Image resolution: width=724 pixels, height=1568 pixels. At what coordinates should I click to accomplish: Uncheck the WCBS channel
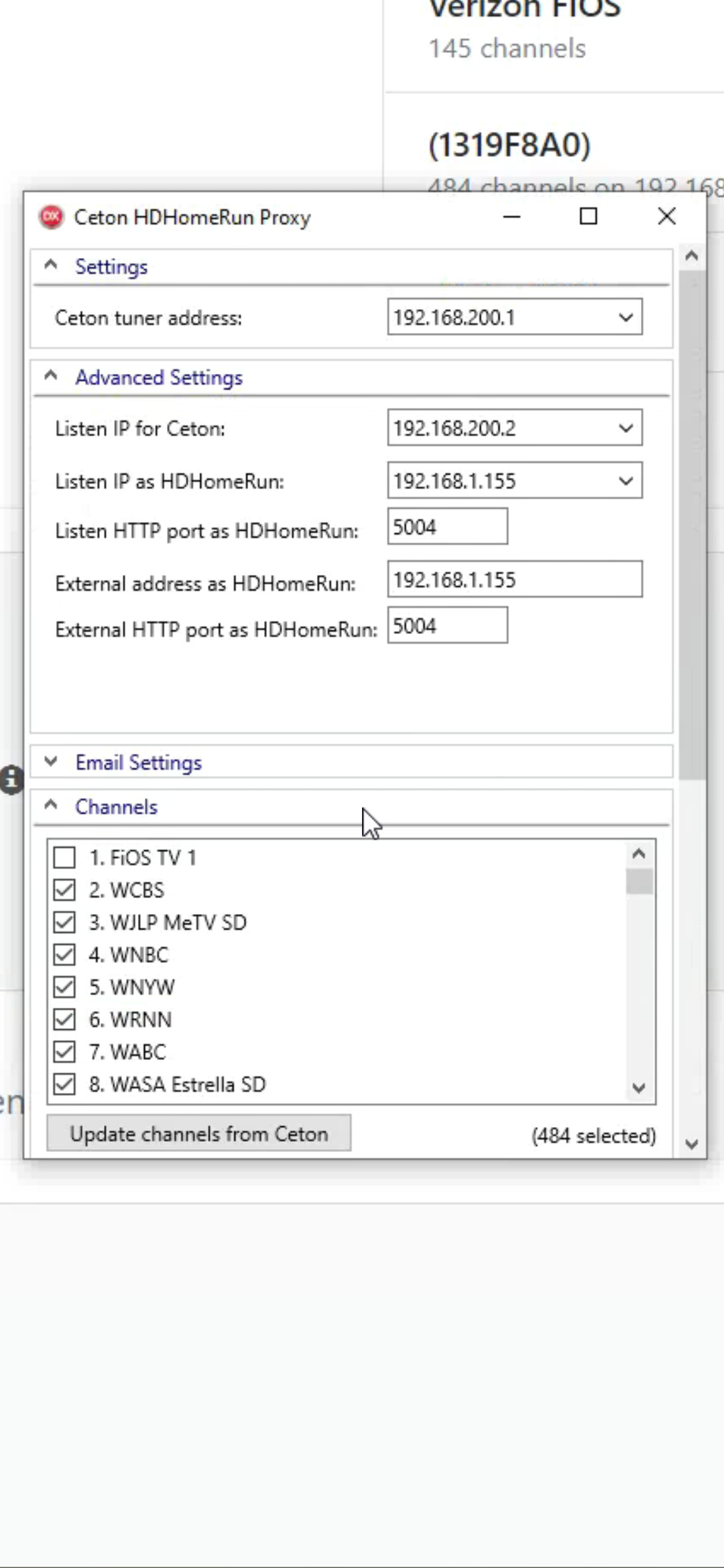(64, 890)
